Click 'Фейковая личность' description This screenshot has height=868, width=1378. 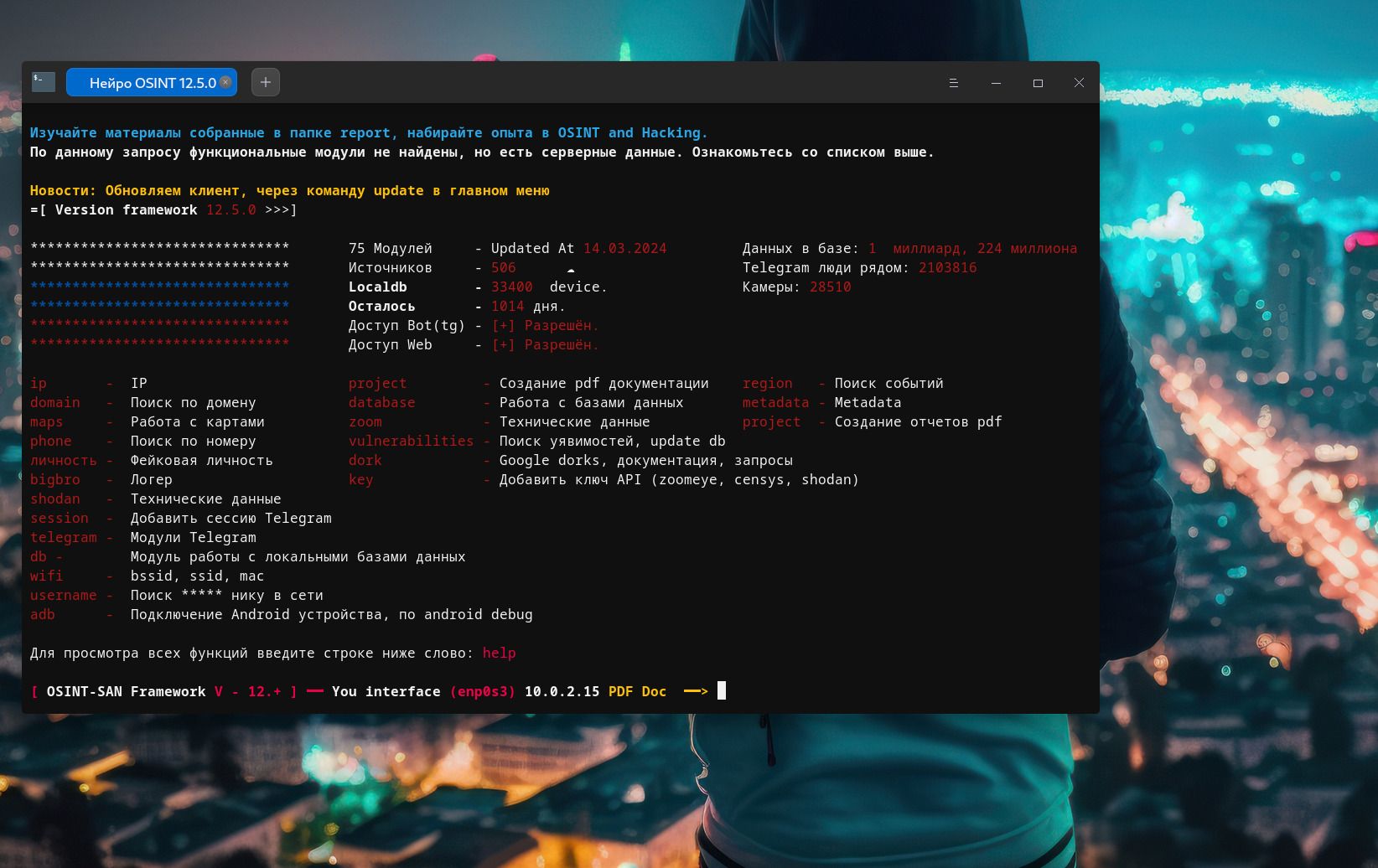(202, 460)
